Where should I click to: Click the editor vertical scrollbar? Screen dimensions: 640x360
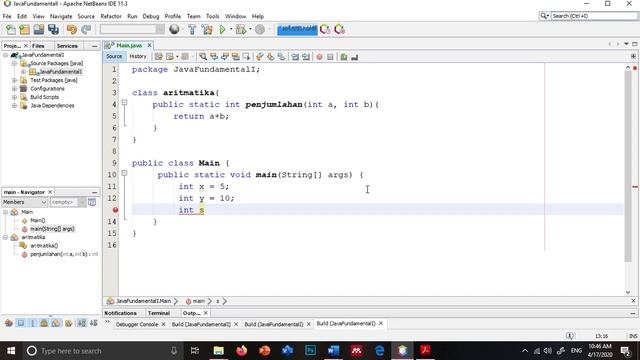point(628,167)
